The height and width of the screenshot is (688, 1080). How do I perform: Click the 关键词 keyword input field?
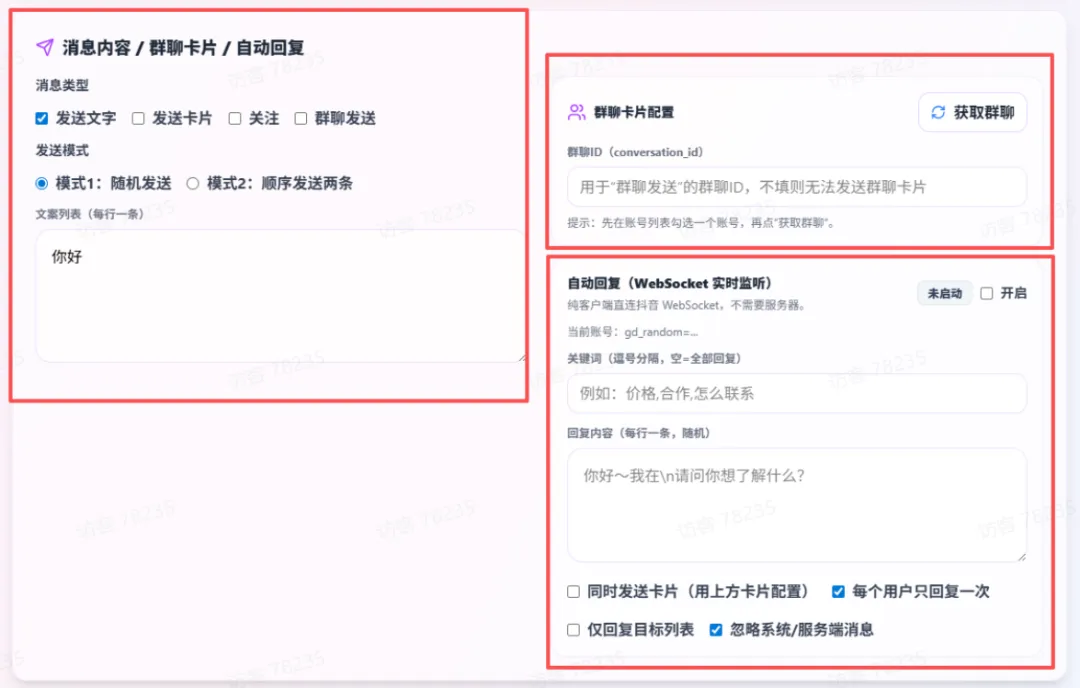point(797,394)
